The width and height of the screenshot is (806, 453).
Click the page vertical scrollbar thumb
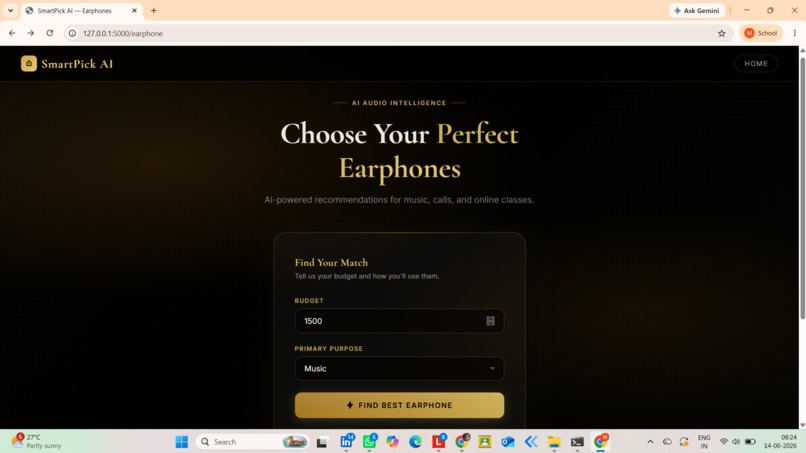pos(802,188)
